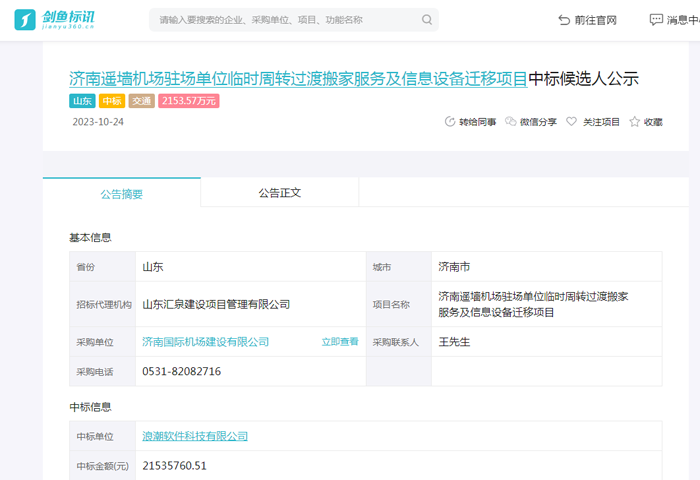Viewport: 700px width, 480px height.
Task: Open the 浪潮软件科技有限公司 link
Action: [x=194, y=437]
